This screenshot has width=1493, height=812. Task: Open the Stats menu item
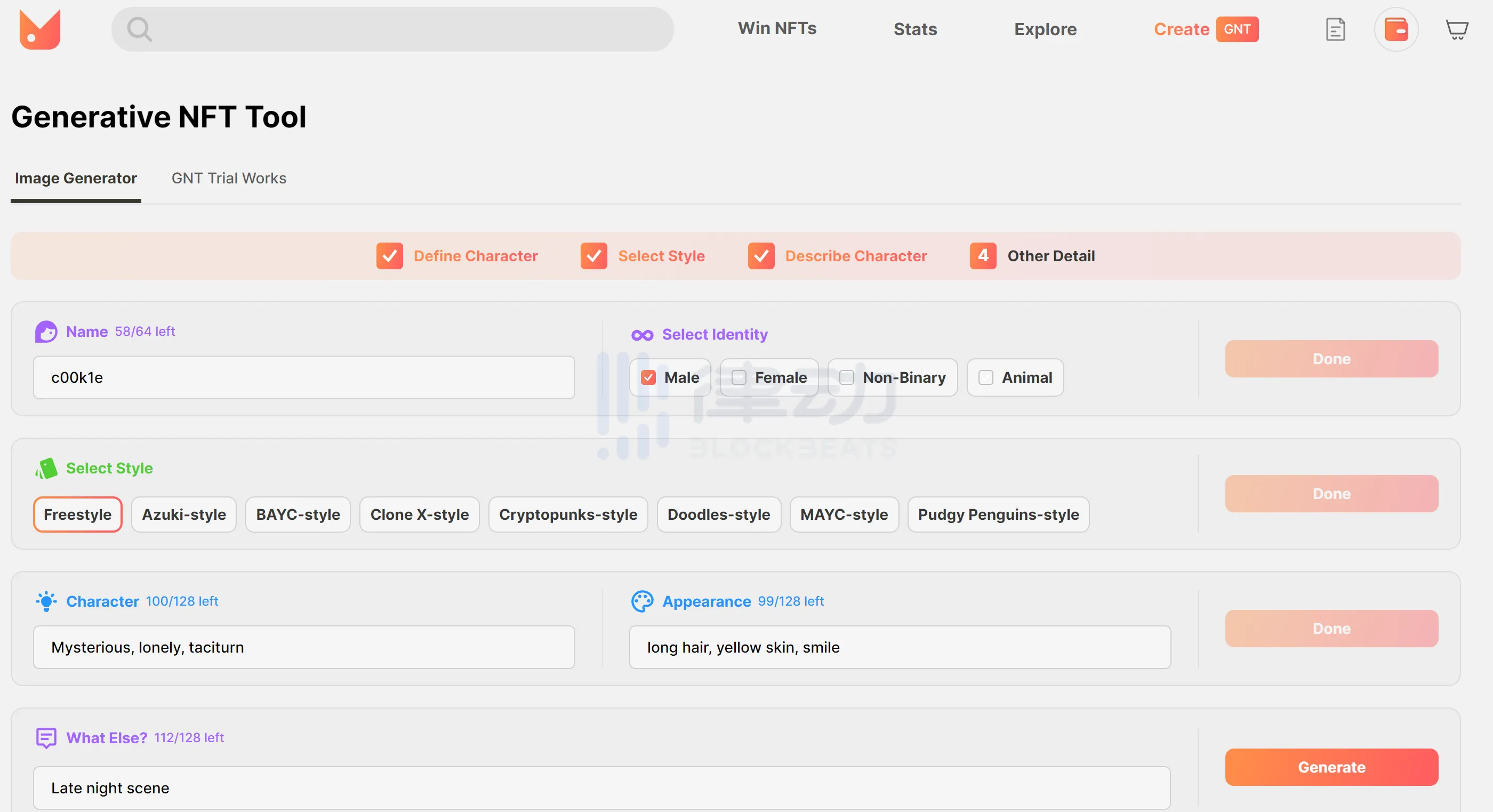tap(914, 29)
